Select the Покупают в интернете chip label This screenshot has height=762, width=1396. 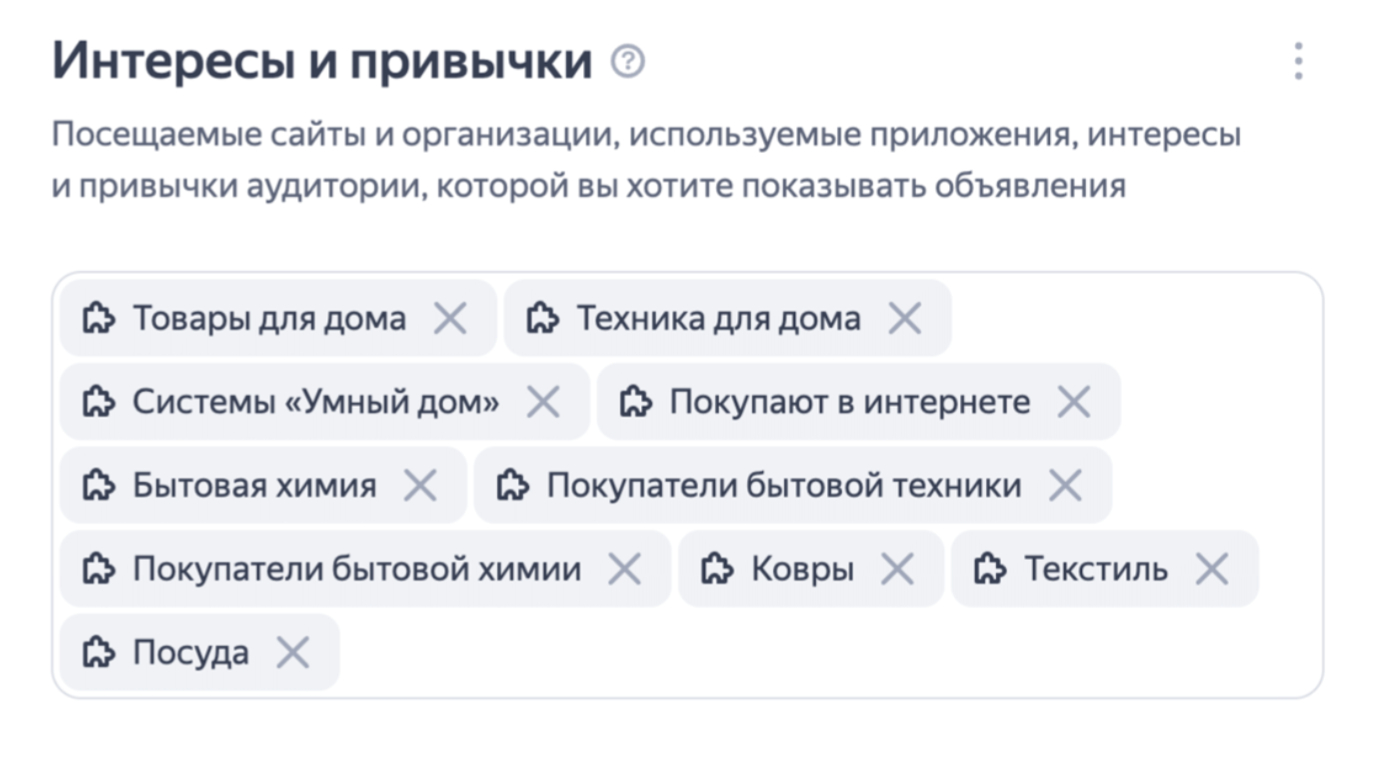tap(849, 402)
